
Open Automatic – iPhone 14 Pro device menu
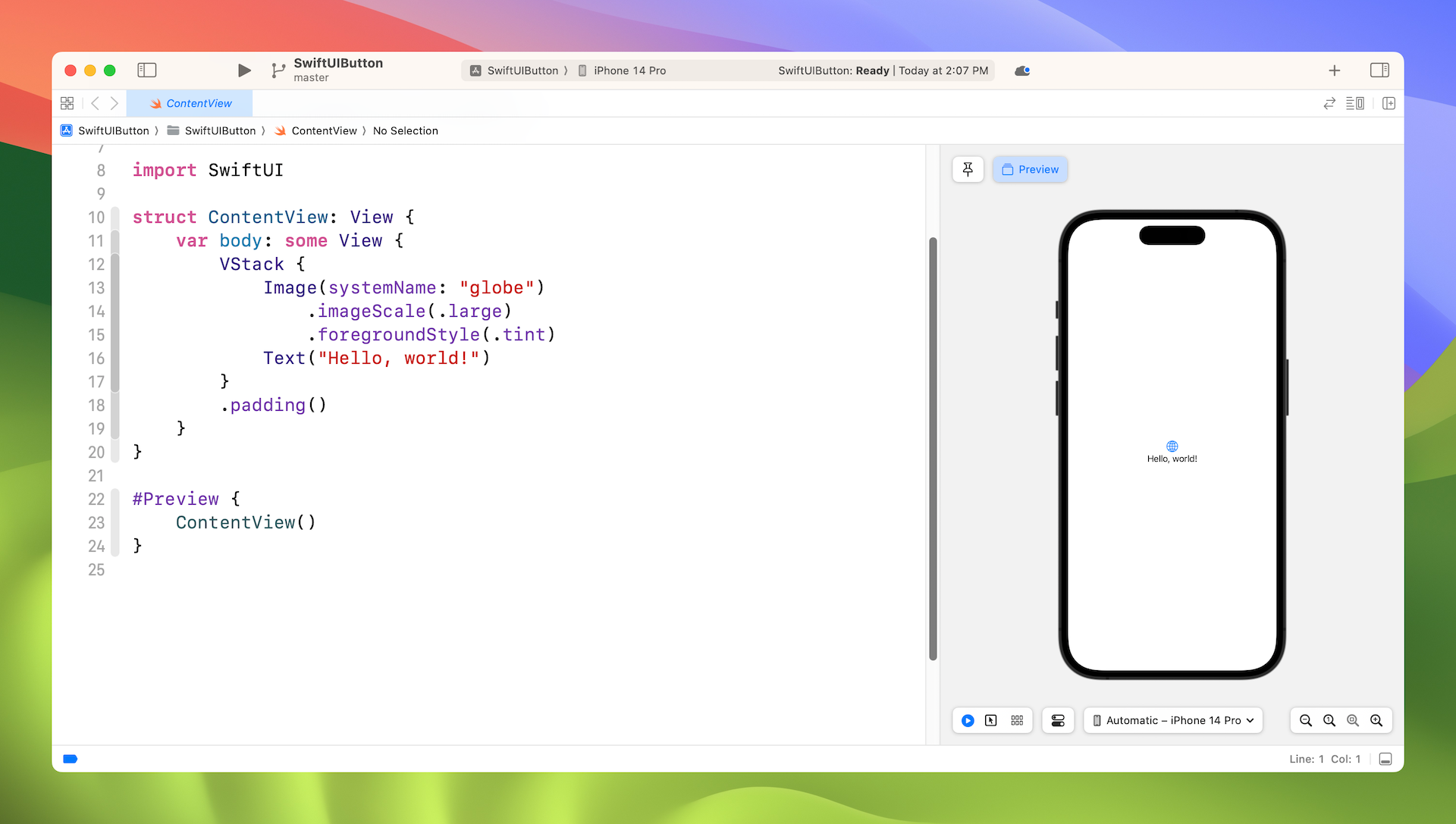coord(1173,720)
